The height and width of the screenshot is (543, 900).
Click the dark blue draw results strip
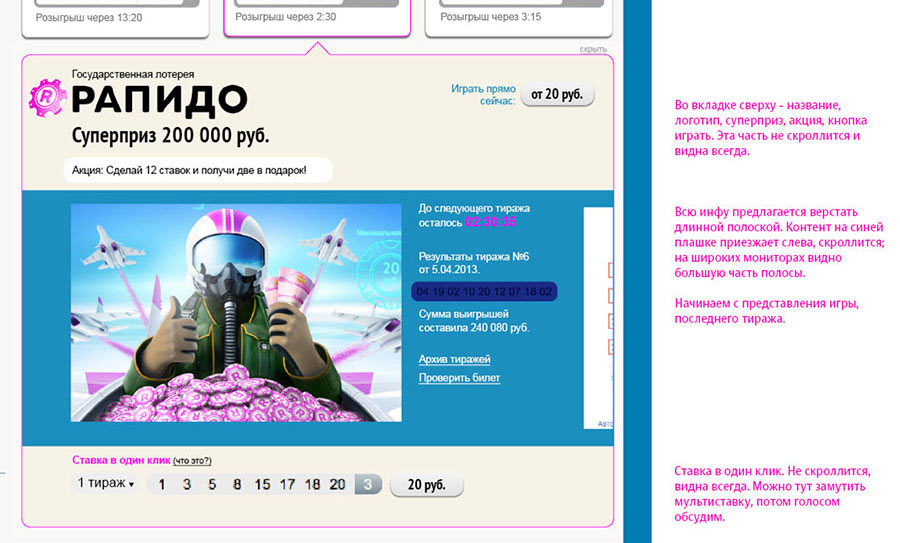point(484,291)
